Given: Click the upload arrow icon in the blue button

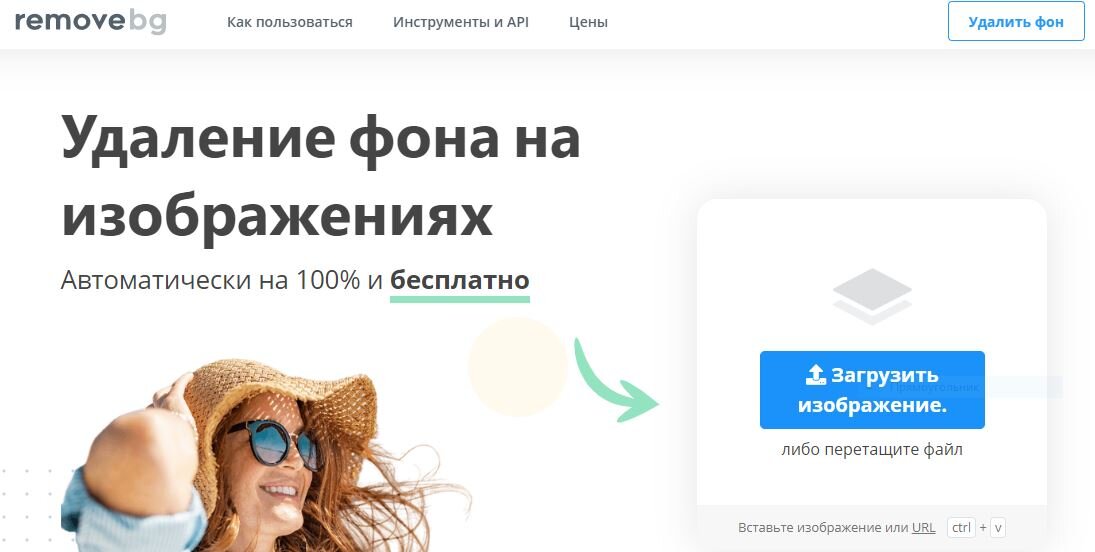Looking at the screenshot, I should [x=816, y=375].
